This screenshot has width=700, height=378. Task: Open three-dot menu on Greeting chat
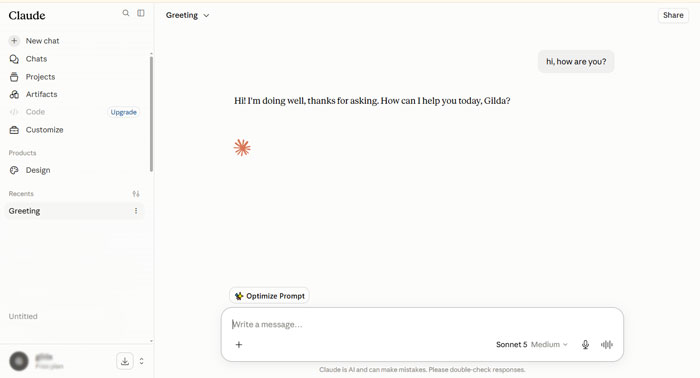136,211
